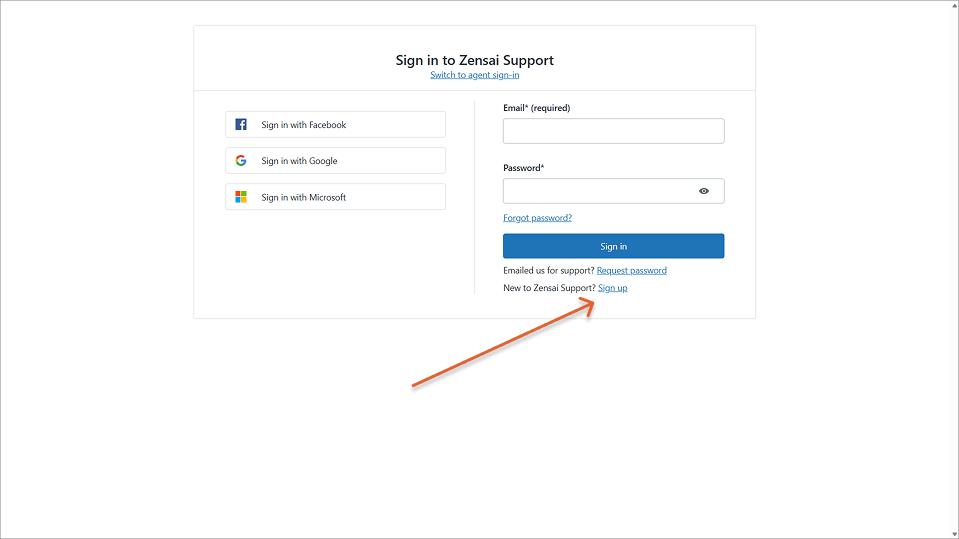
Task: Follow the Sign up link
Action: click(x=613, y=288)
